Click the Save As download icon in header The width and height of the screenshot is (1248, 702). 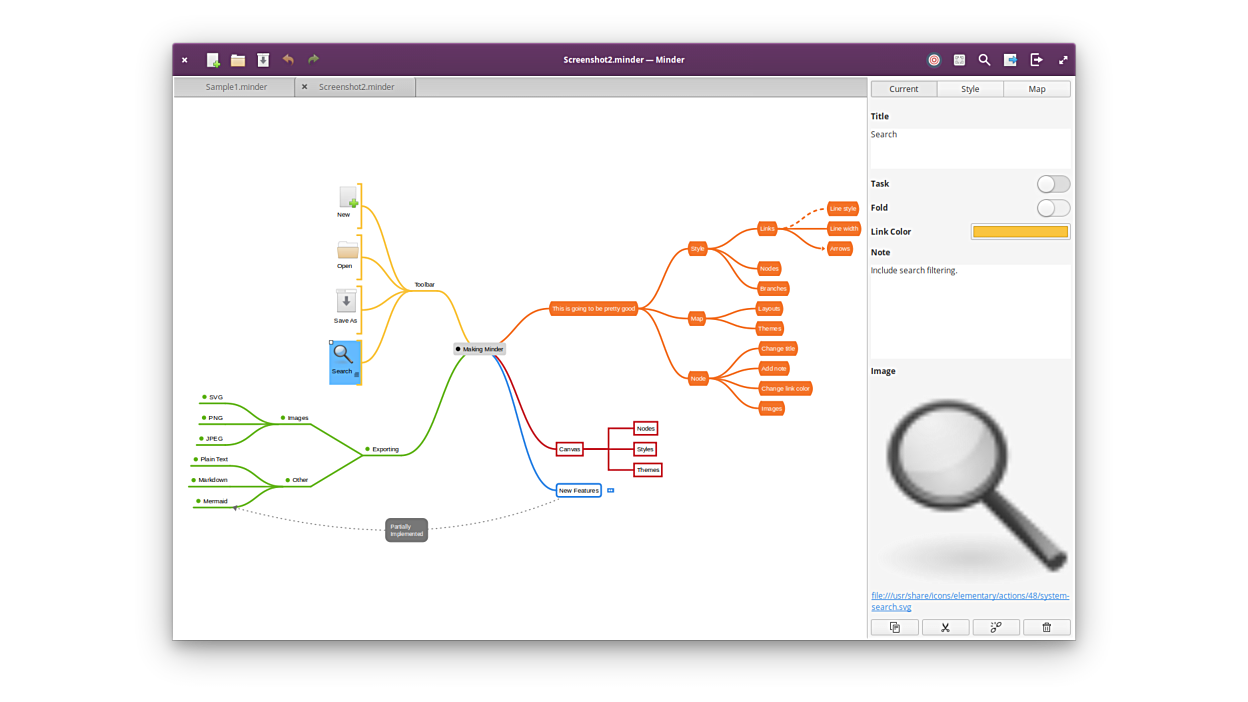[263, 60]
